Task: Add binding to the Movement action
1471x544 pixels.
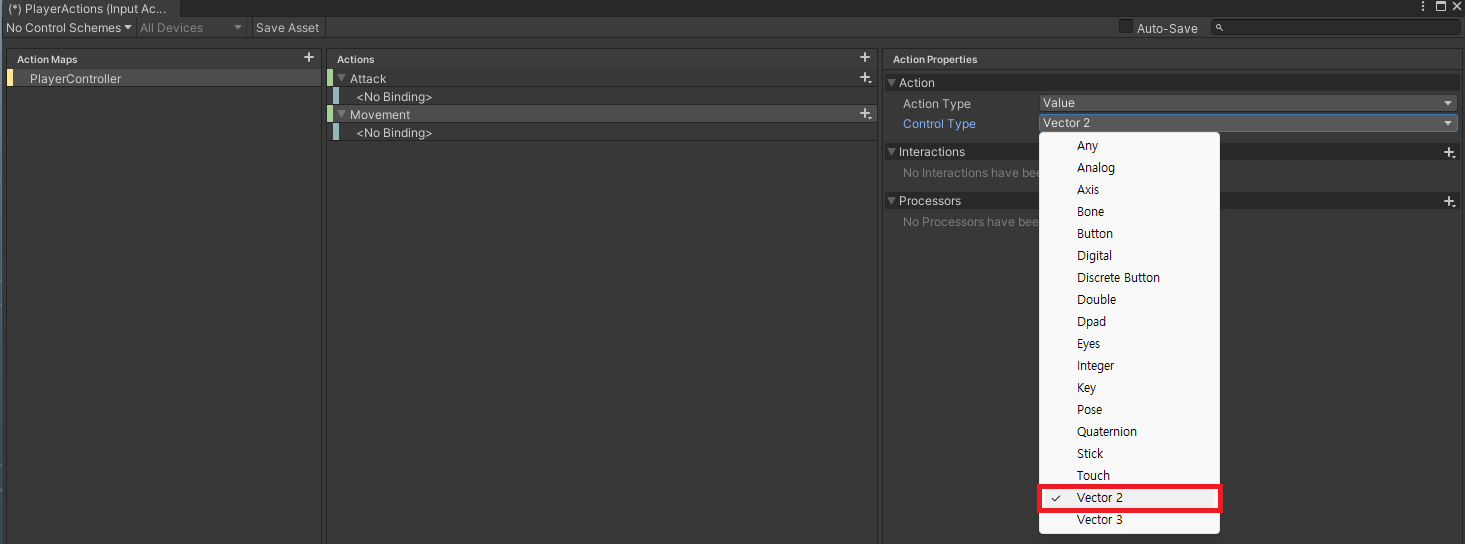Action: point(866,114)
